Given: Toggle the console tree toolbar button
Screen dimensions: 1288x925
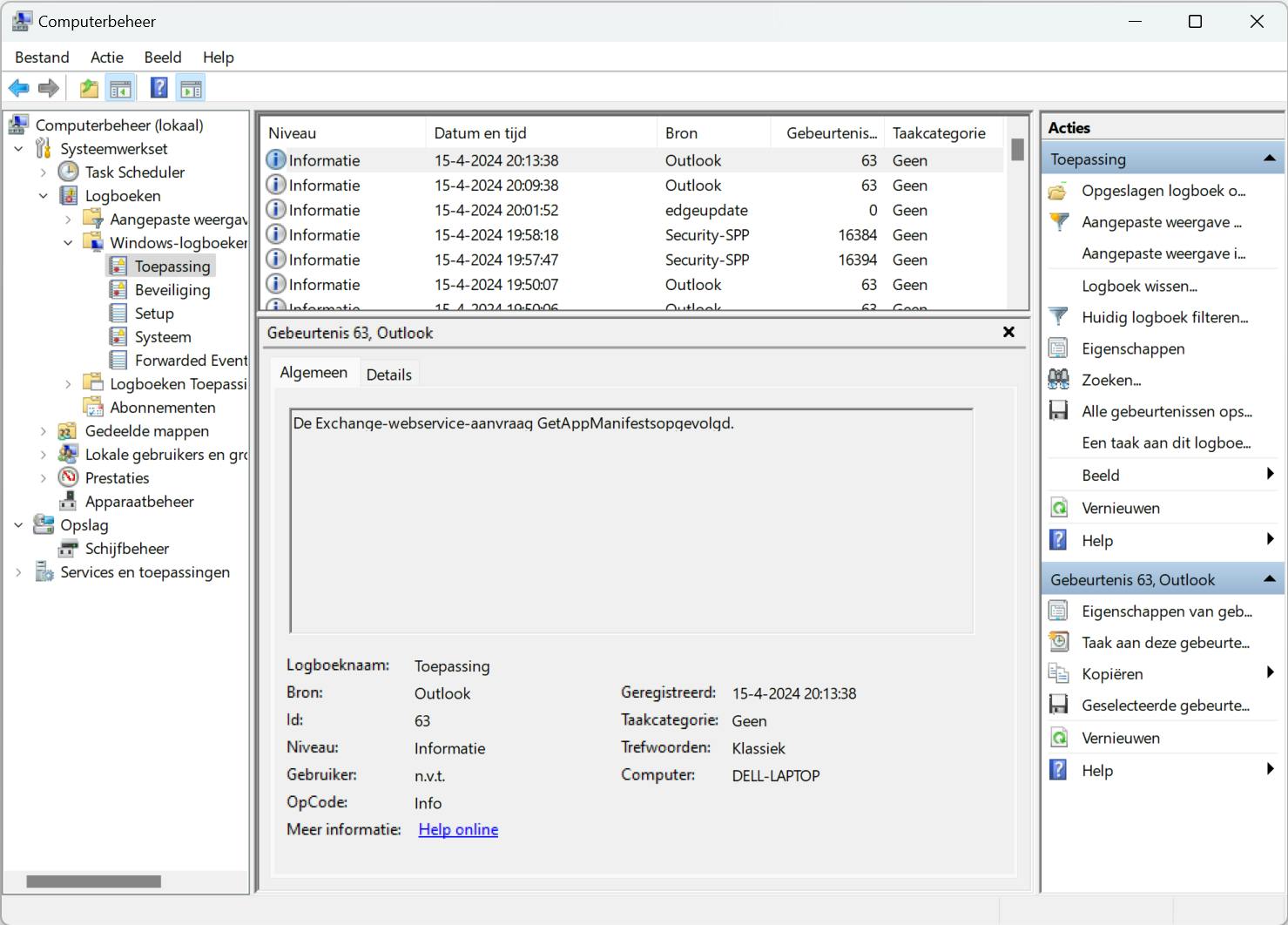Looking at the screenshot, I should [x=121, y=88].
